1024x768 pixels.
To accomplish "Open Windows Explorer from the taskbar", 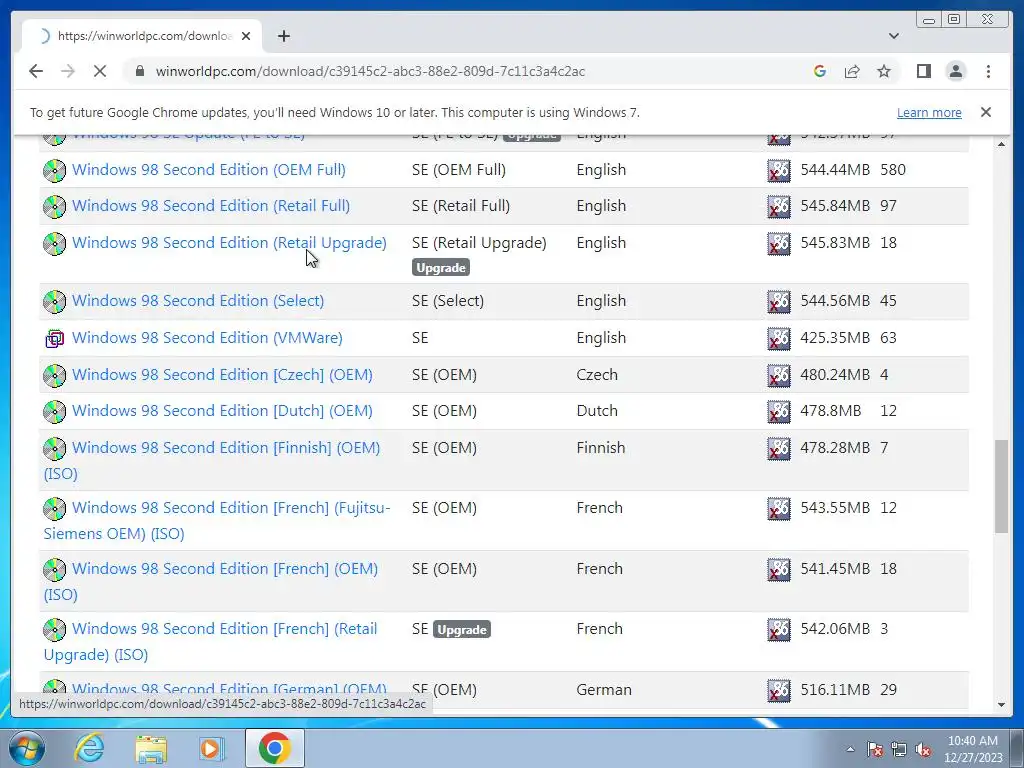I will [x=151, y=748].
